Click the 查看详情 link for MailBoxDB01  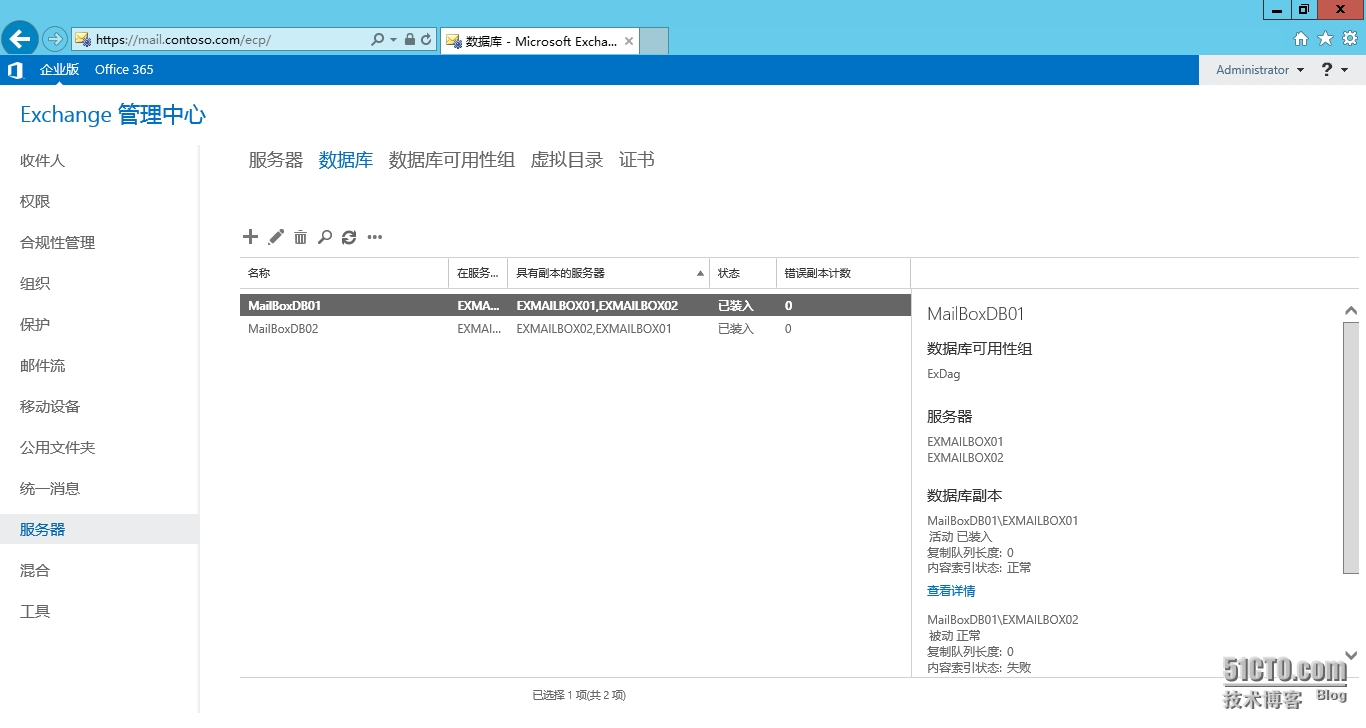tap(950, 590)
